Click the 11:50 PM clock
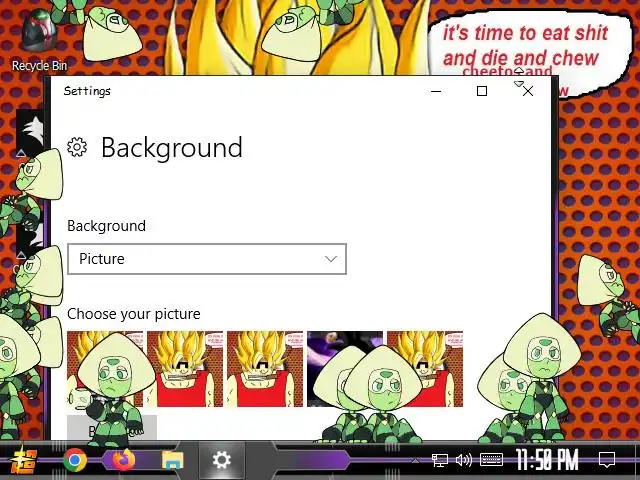The width and height of the screenshot is (640, 480). [x=547, y=460]
